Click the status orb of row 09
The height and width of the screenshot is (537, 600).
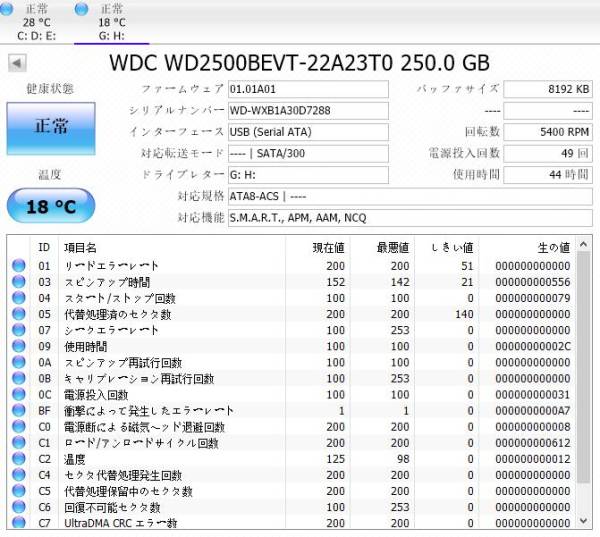point(18,346)
